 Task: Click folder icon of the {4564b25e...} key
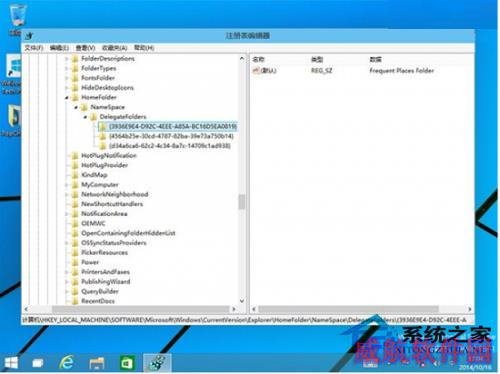(103, 136)
